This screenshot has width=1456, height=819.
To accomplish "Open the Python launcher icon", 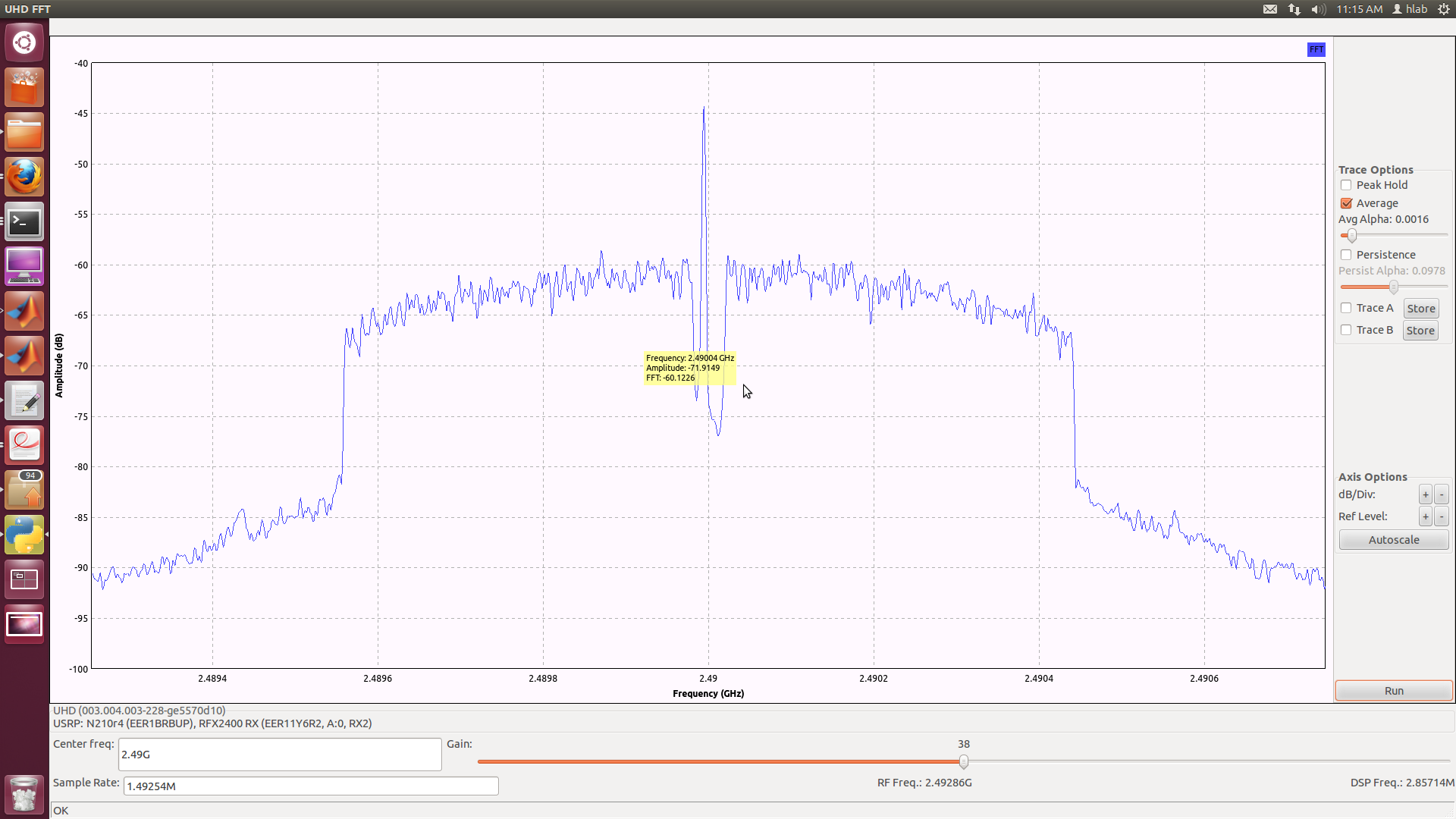I will click(24, 535).
